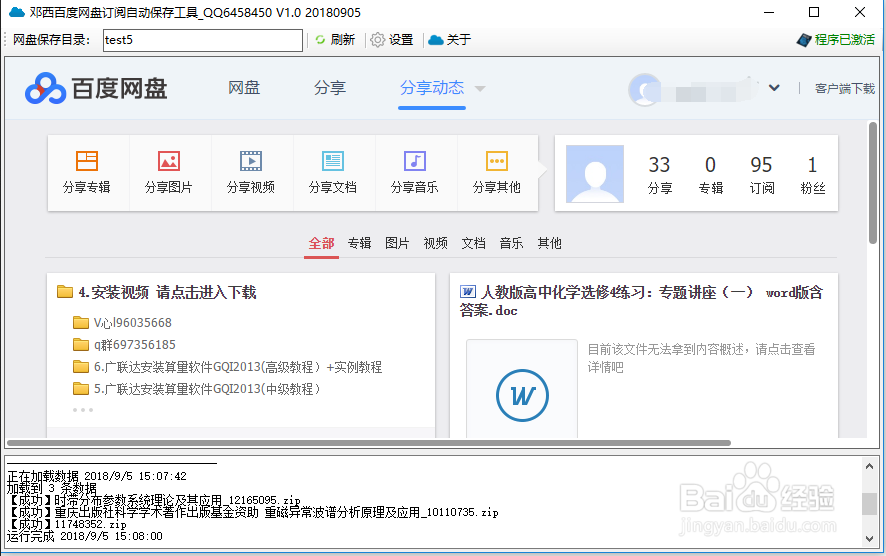Image resolution: width=886 pixels, height=556 pixels.
Task: Open 人教版高中化学选修4练习 document title
Action: coord(641,301)
